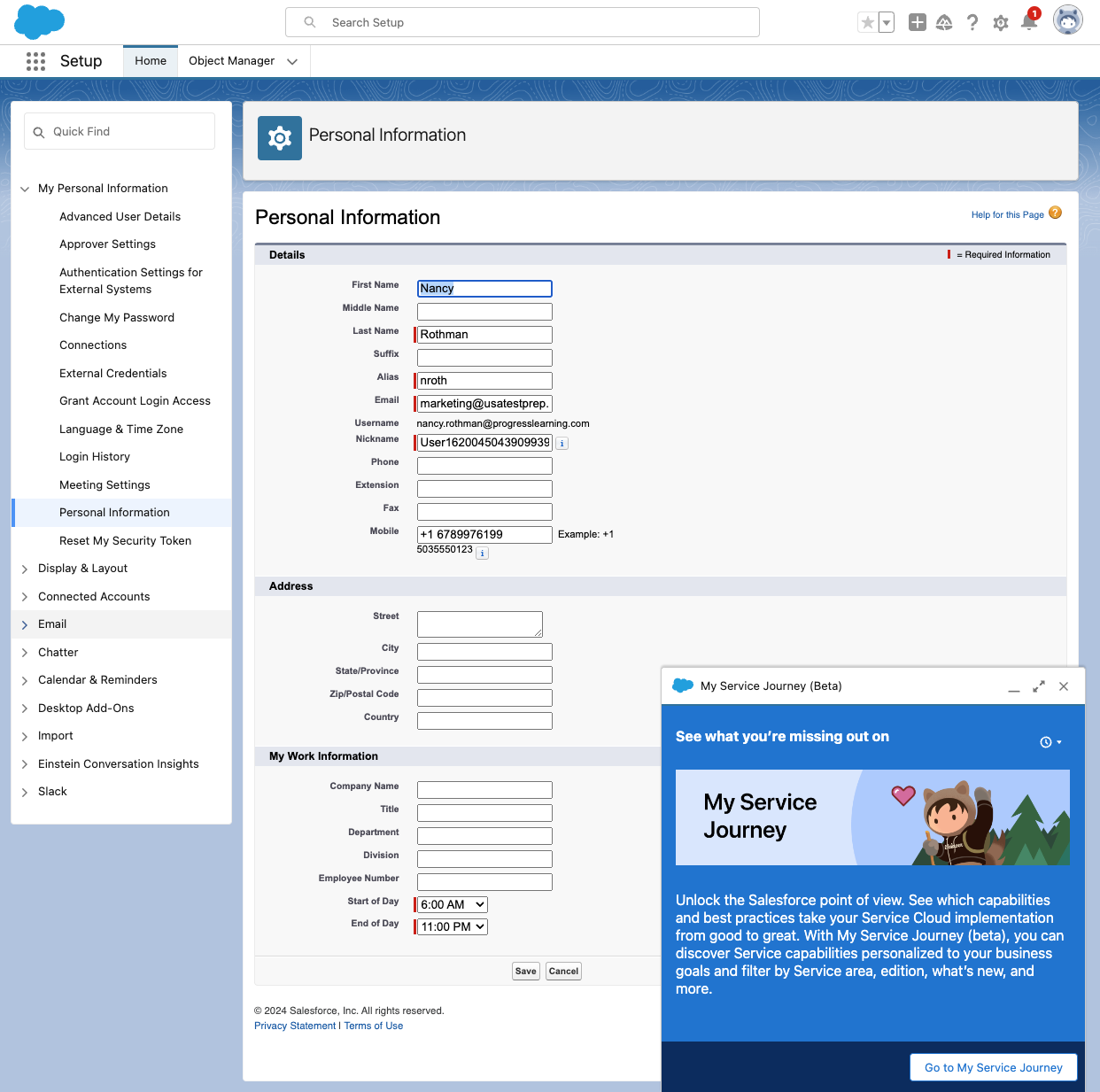Switch to the Home tab
This screenshot has height=1092, width=1100.
151,61
